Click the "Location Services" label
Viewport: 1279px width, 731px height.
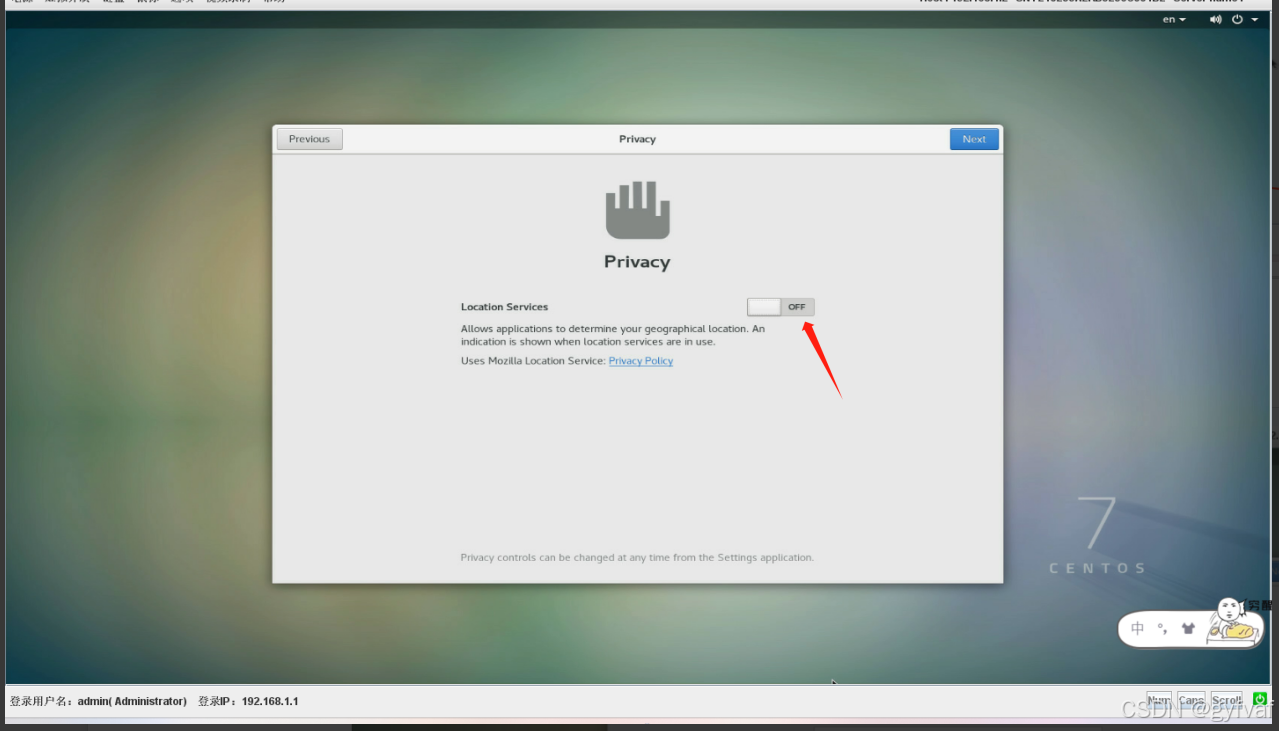pyautogui.click(x=504, y=307)
